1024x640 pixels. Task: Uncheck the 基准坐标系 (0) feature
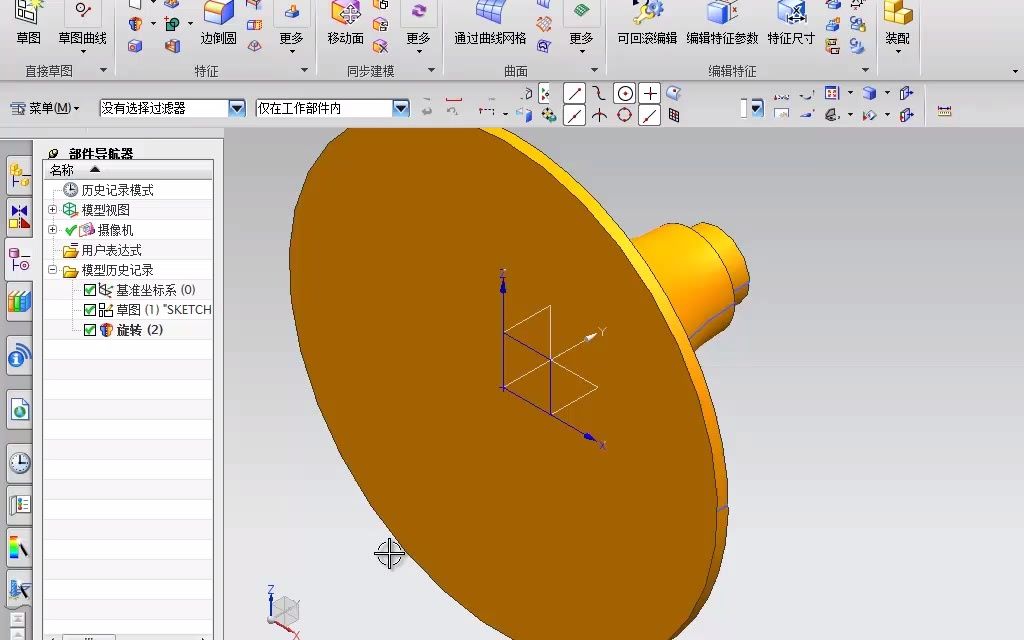coord(88,290)
